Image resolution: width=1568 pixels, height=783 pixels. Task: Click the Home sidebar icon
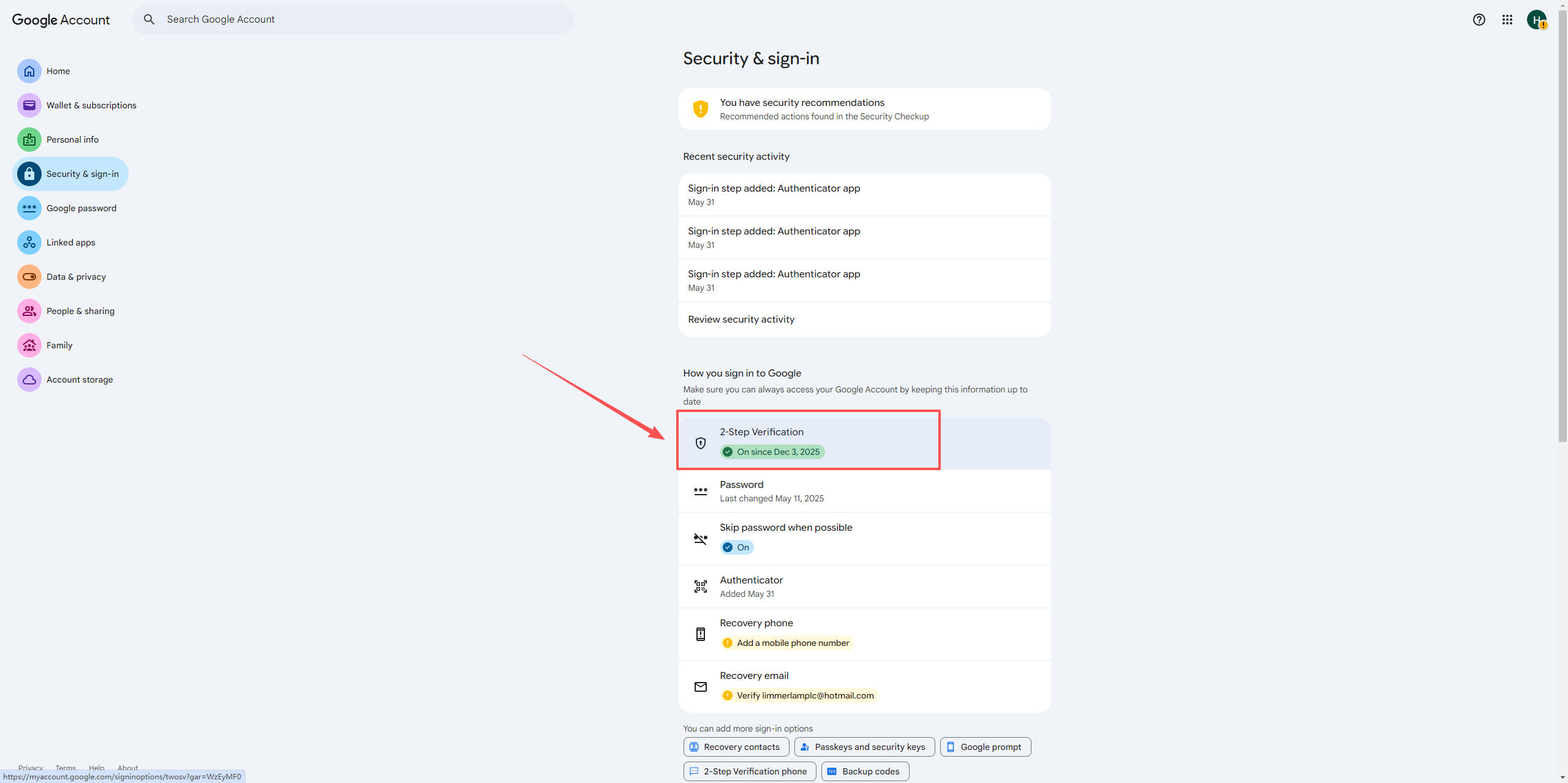(29, 71)
